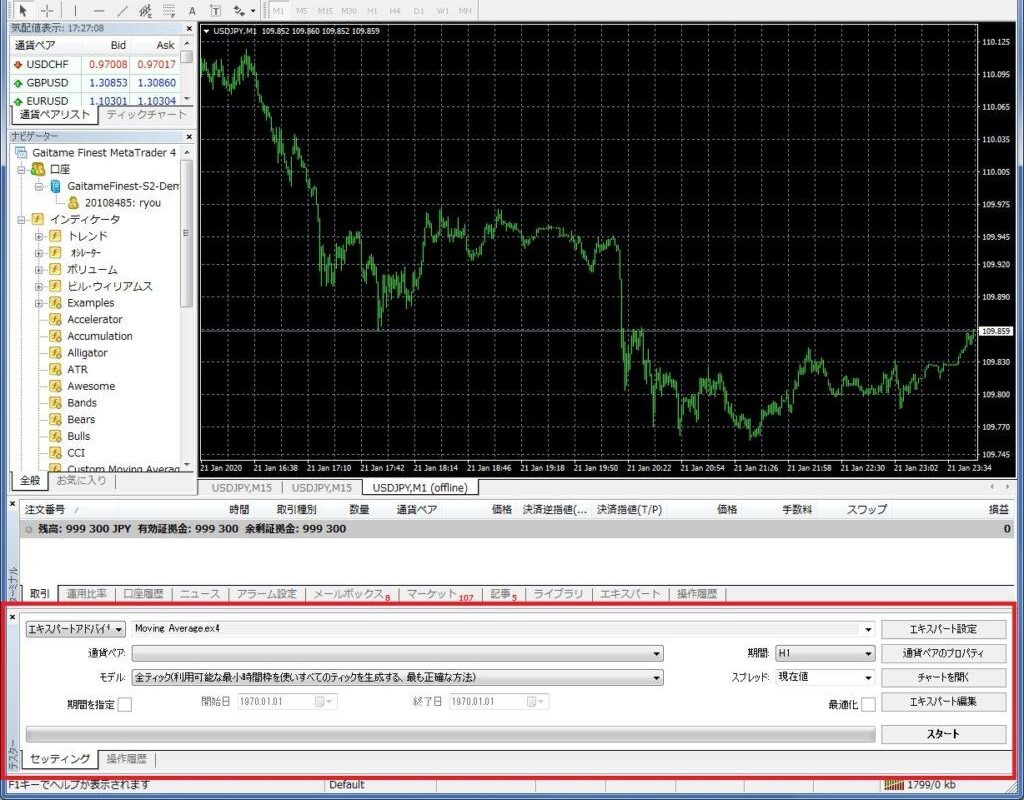Enable the 期間を指定 checkbox
This screenshot has height=800, width=1024.
pos(124,705)
